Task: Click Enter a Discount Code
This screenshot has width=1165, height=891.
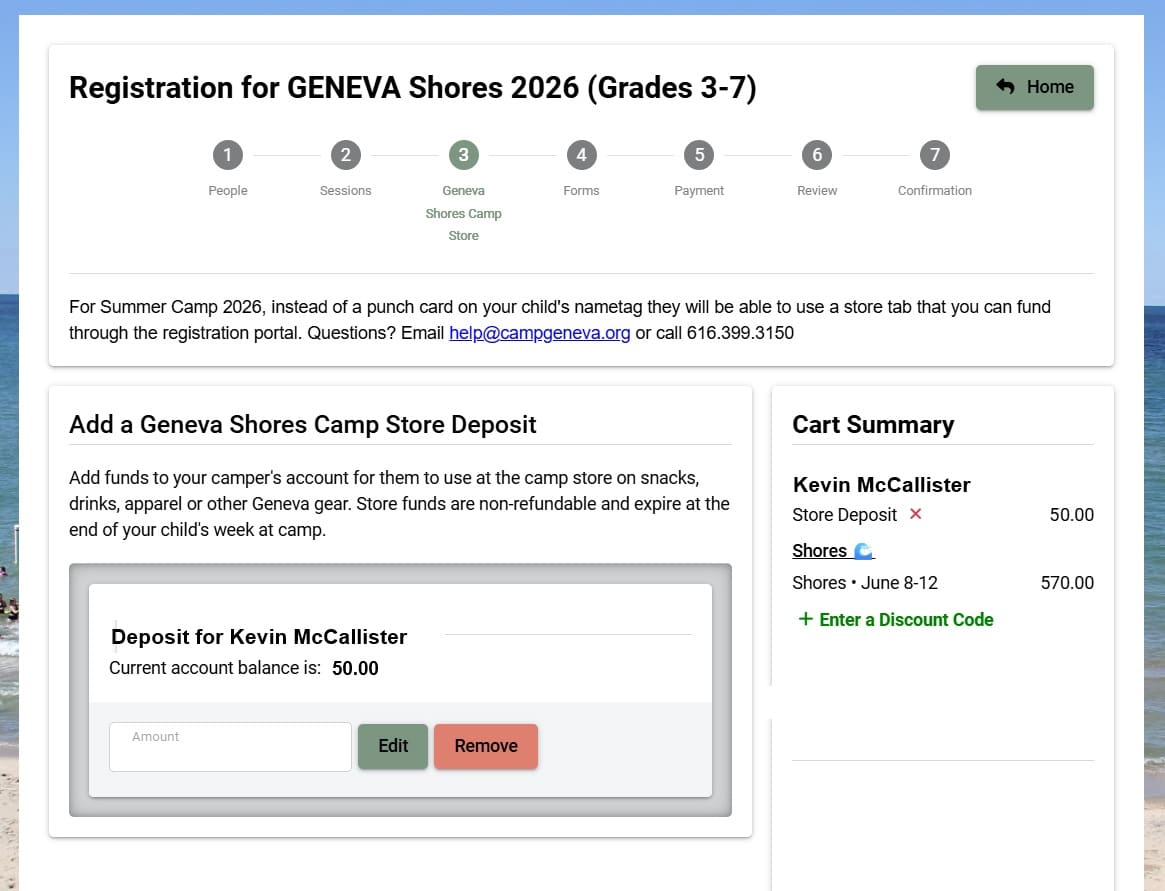Action: coord(906,620)
